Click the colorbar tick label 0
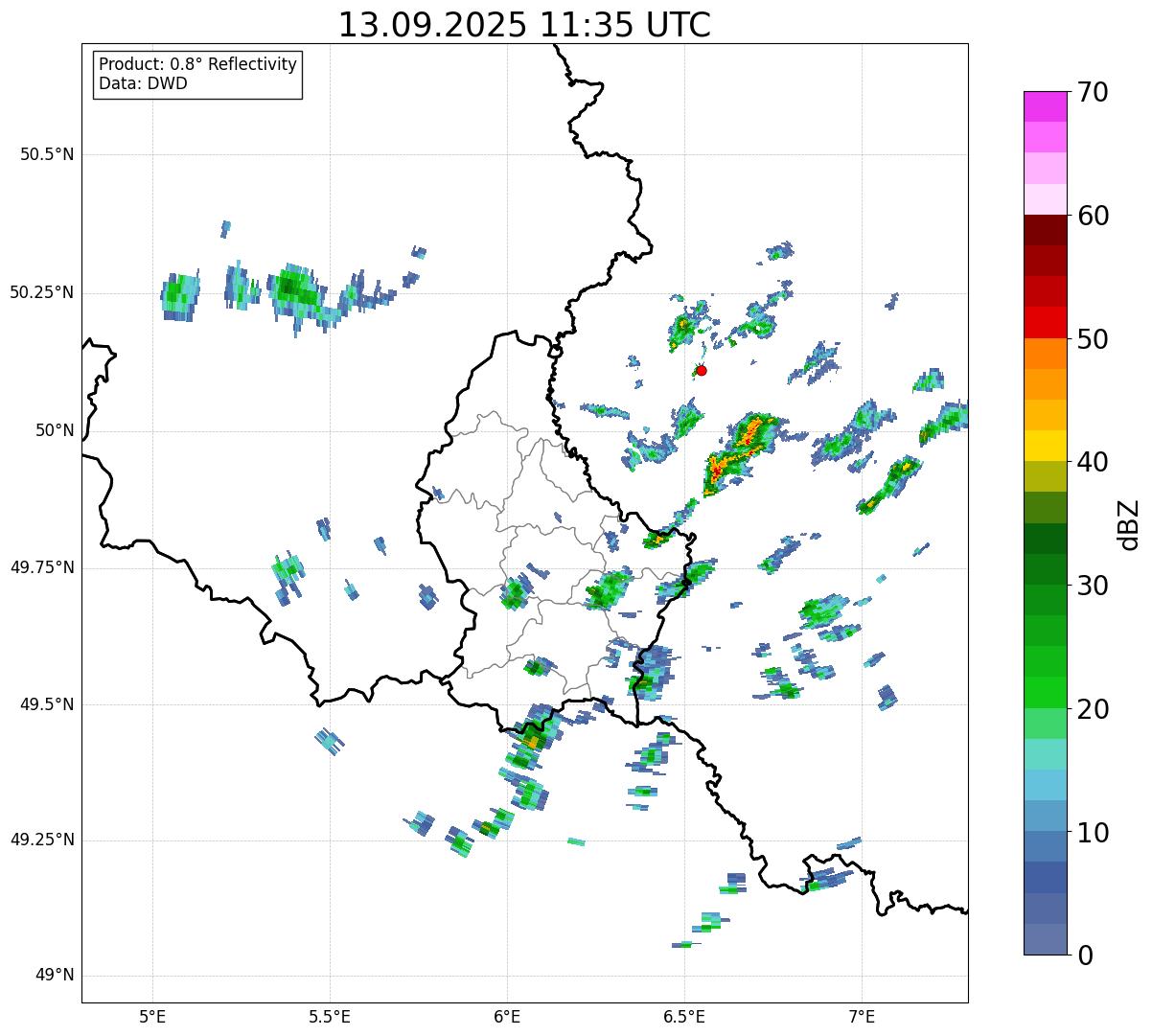 (1084, 955)
